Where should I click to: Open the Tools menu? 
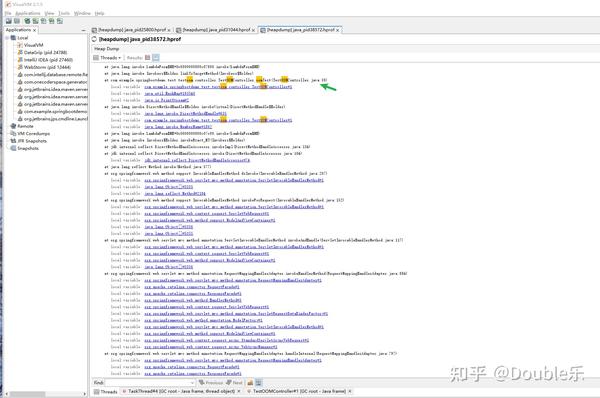pos(64,13)
